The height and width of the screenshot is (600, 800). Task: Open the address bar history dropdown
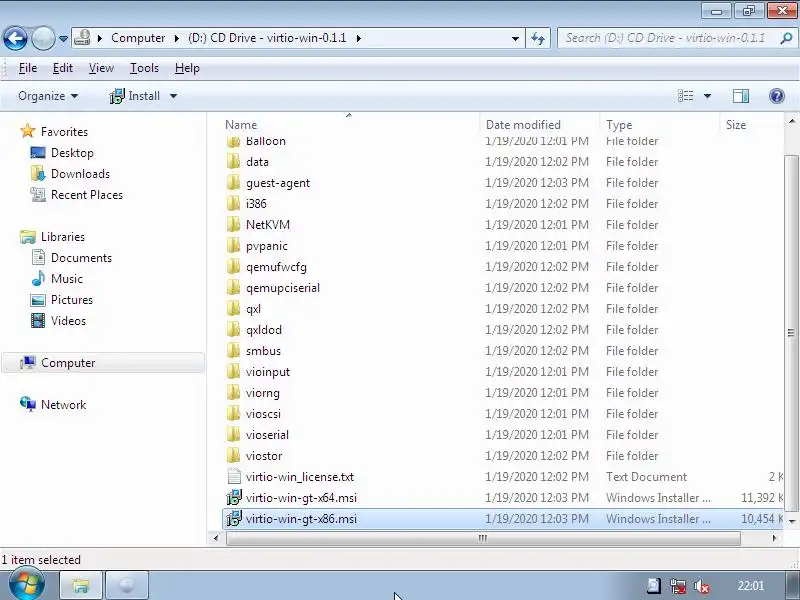(x=515, y=38)
